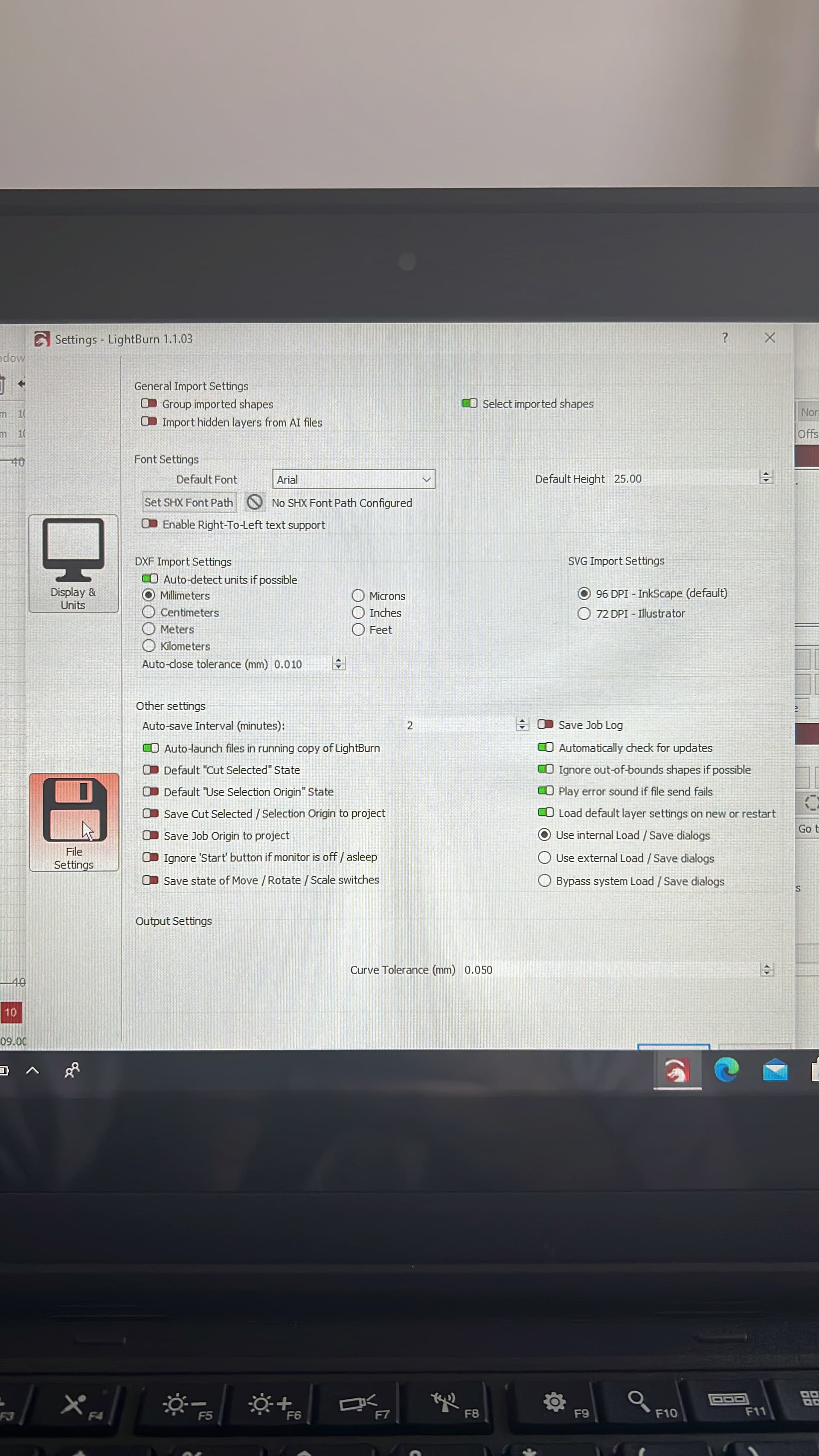The height and width of the screenshot is (1456, 819).
Task: Select 96 DPI - InkScape SVG option
Action: (584, 593)
